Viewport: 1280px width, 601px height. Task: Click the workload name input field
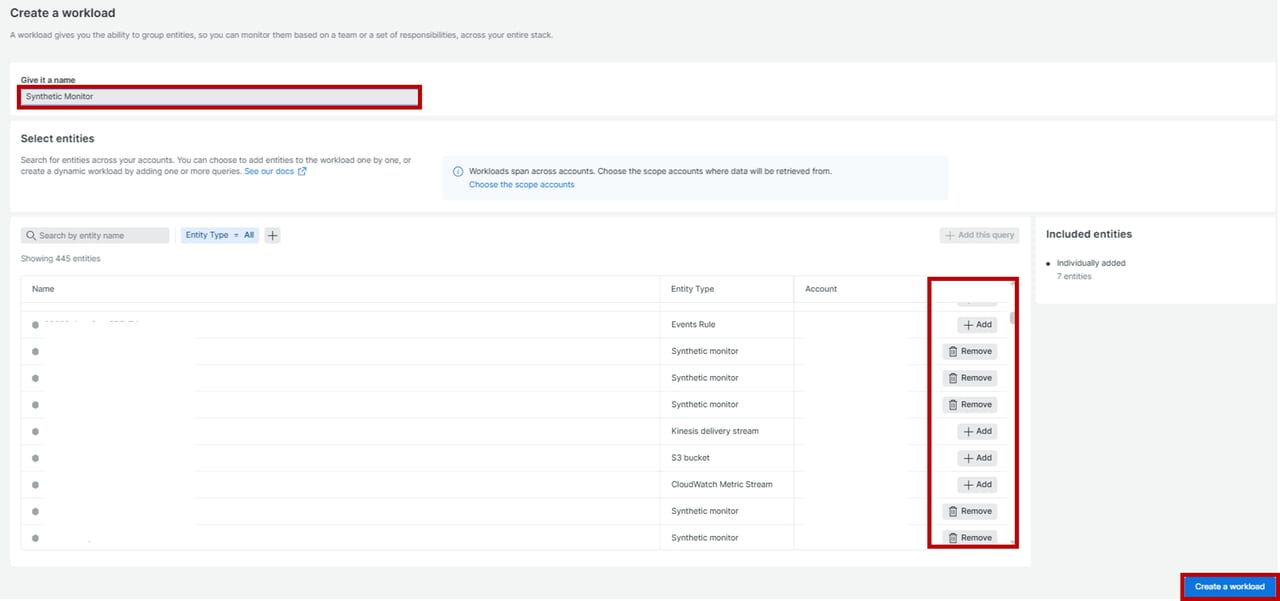(x=219, y=97)
